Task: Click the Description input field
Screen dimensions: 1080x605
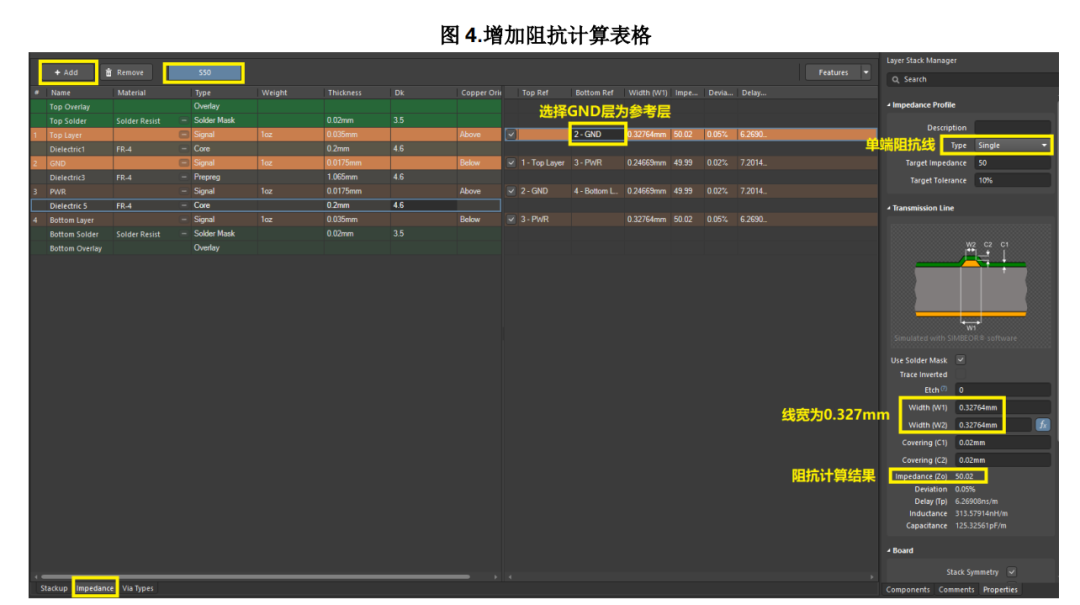Action: (1012, 127)
